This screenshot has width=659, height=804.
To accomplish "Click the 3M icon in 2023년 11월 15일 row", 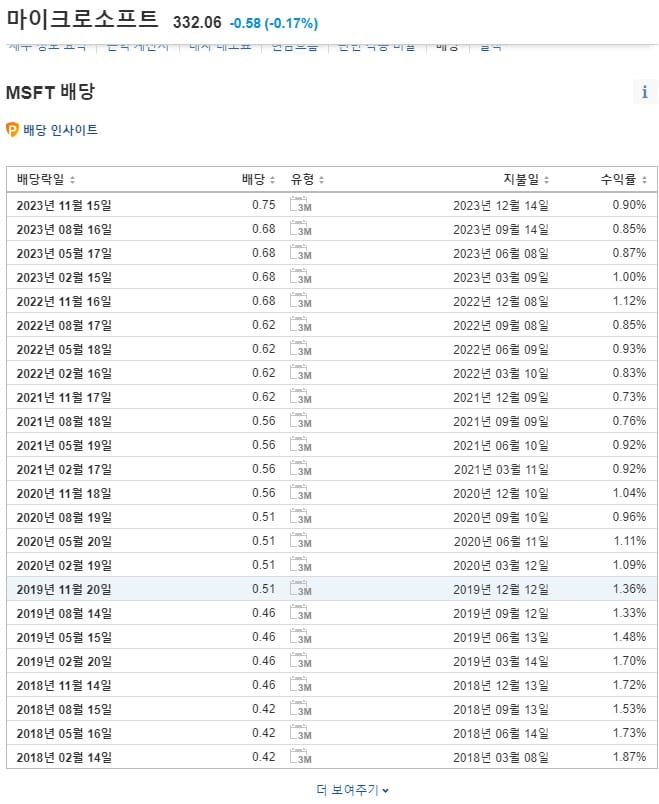I will tap(301, 205).
